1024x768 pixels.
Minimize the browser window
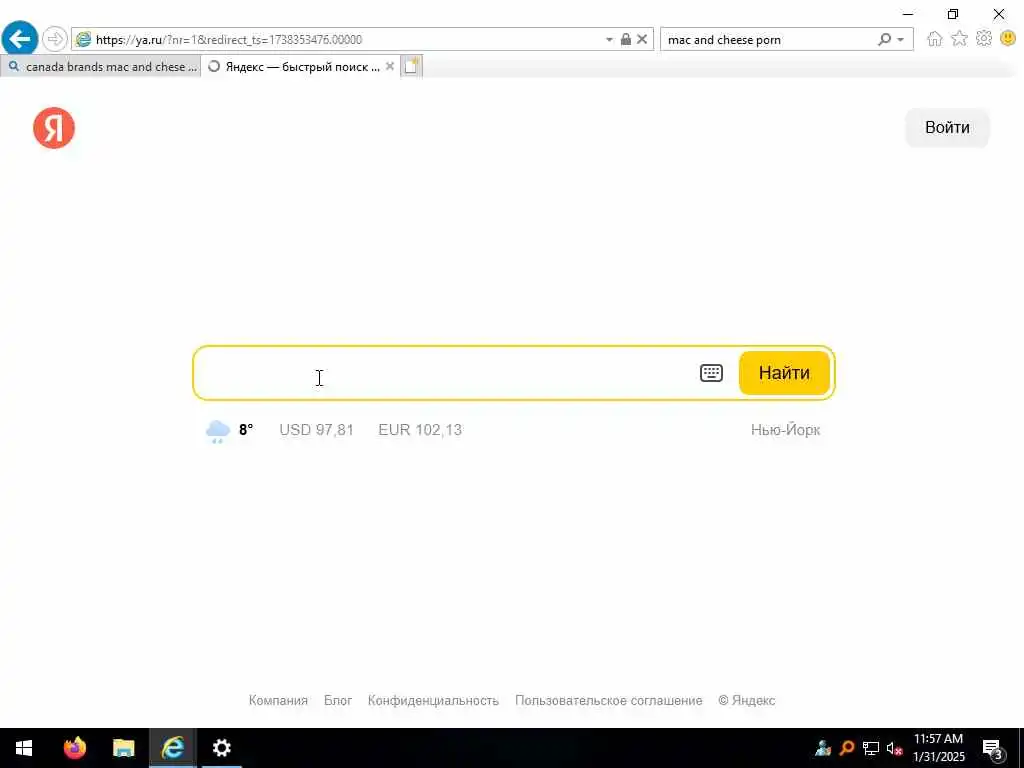point(908,14)
